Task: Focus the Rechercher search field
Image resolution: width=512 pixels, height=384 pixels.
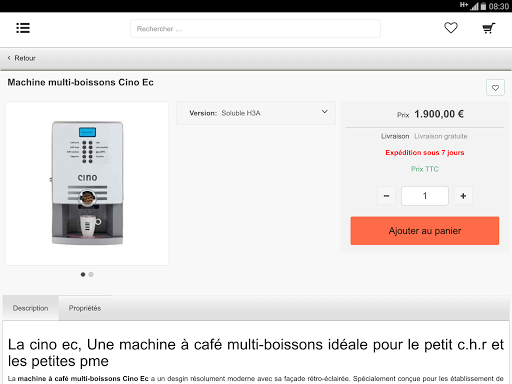Action: (x=255, y=29)
